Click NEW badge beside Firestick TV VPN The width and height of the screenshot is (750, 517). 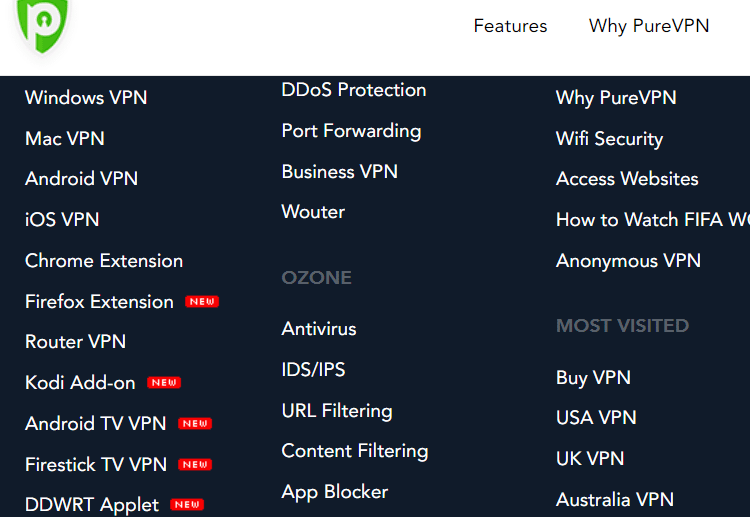pyautogui.click(x=195, y=464)
